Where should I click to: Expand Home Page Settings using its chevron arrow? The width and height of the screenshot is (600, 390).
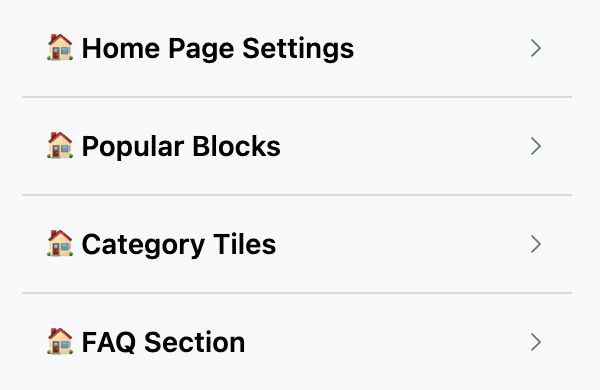tap(536, 48)
